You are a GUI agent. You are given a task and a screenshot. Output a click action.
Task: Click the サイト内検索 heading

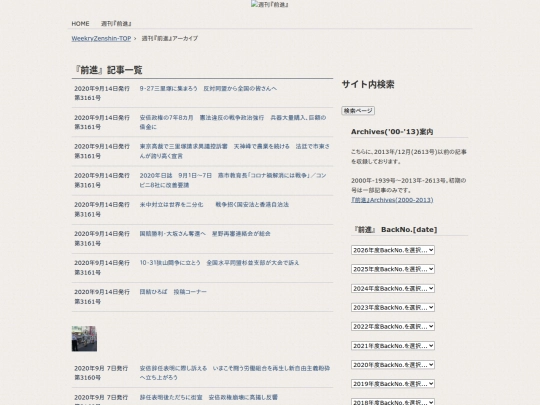pyautogui.click(x=368, y=84)
